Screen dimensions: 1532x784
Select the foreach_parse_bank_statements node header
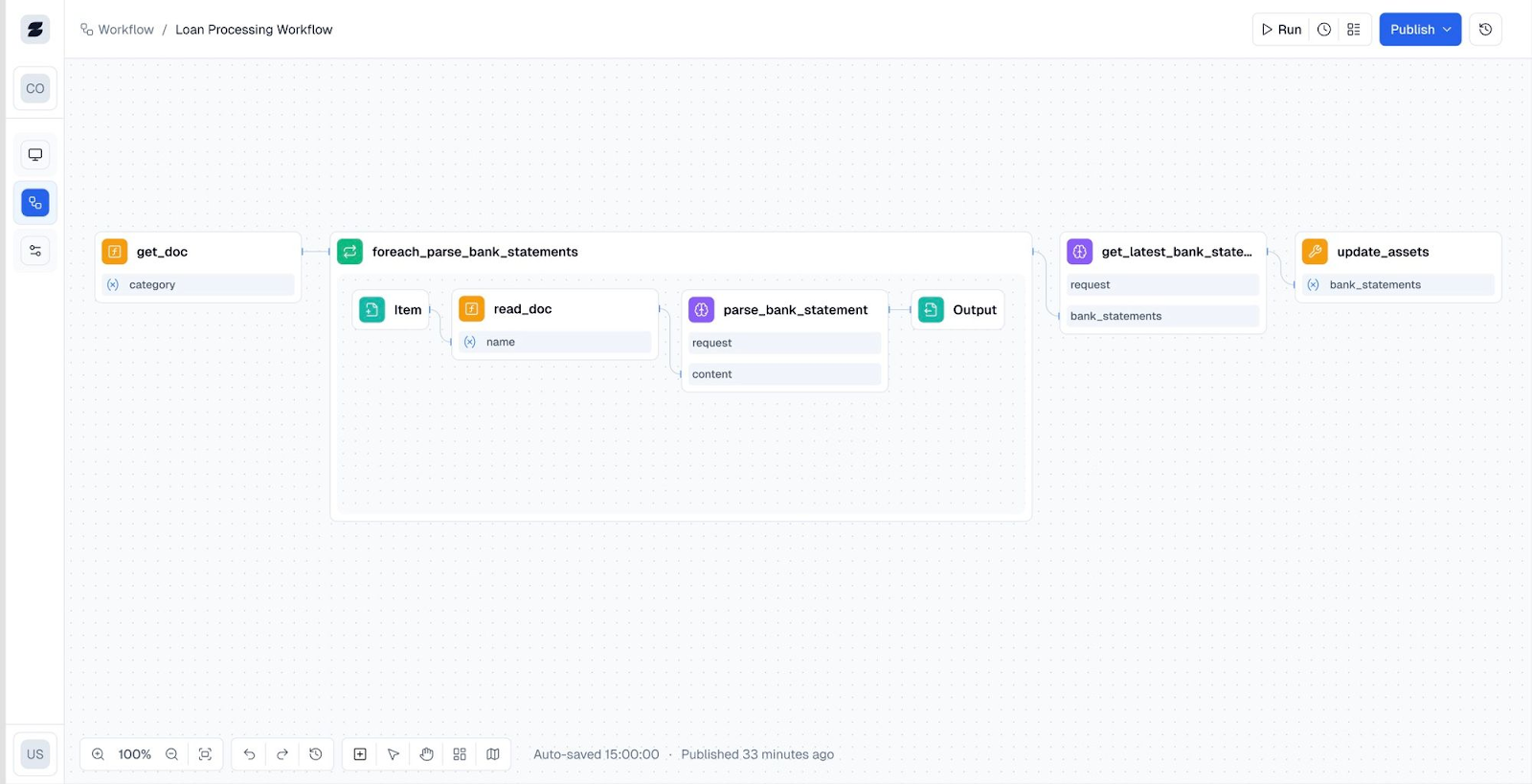pyautogui.click(x=681, y=252)
